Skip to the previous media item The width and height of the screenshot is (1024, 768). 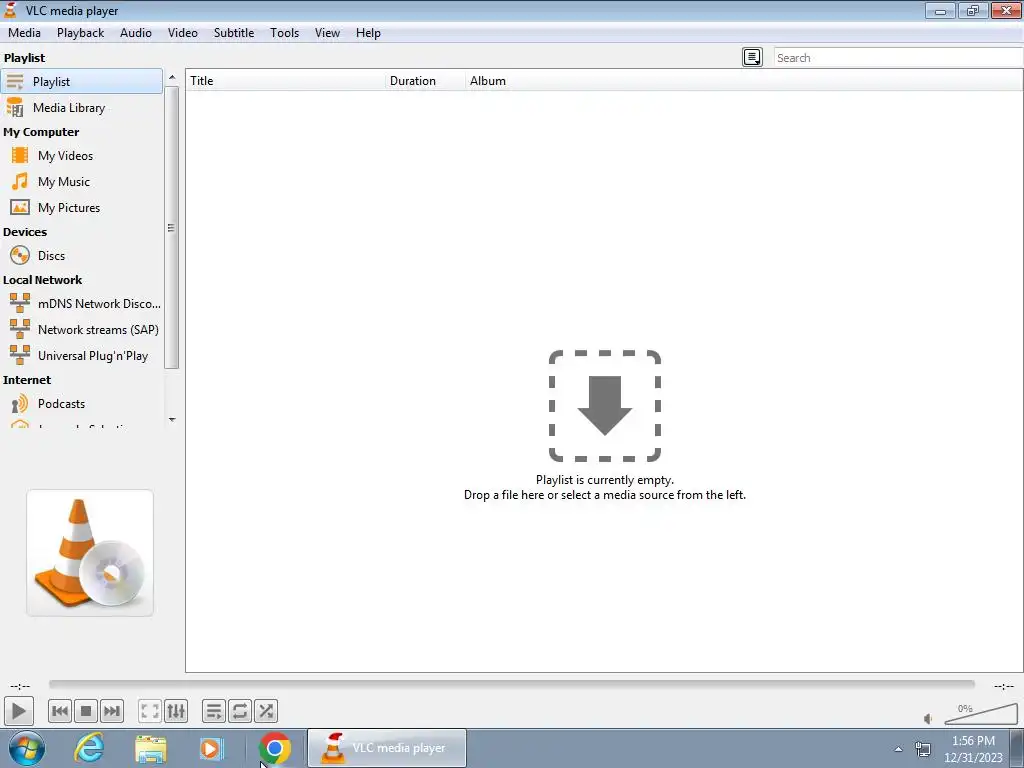60,711
